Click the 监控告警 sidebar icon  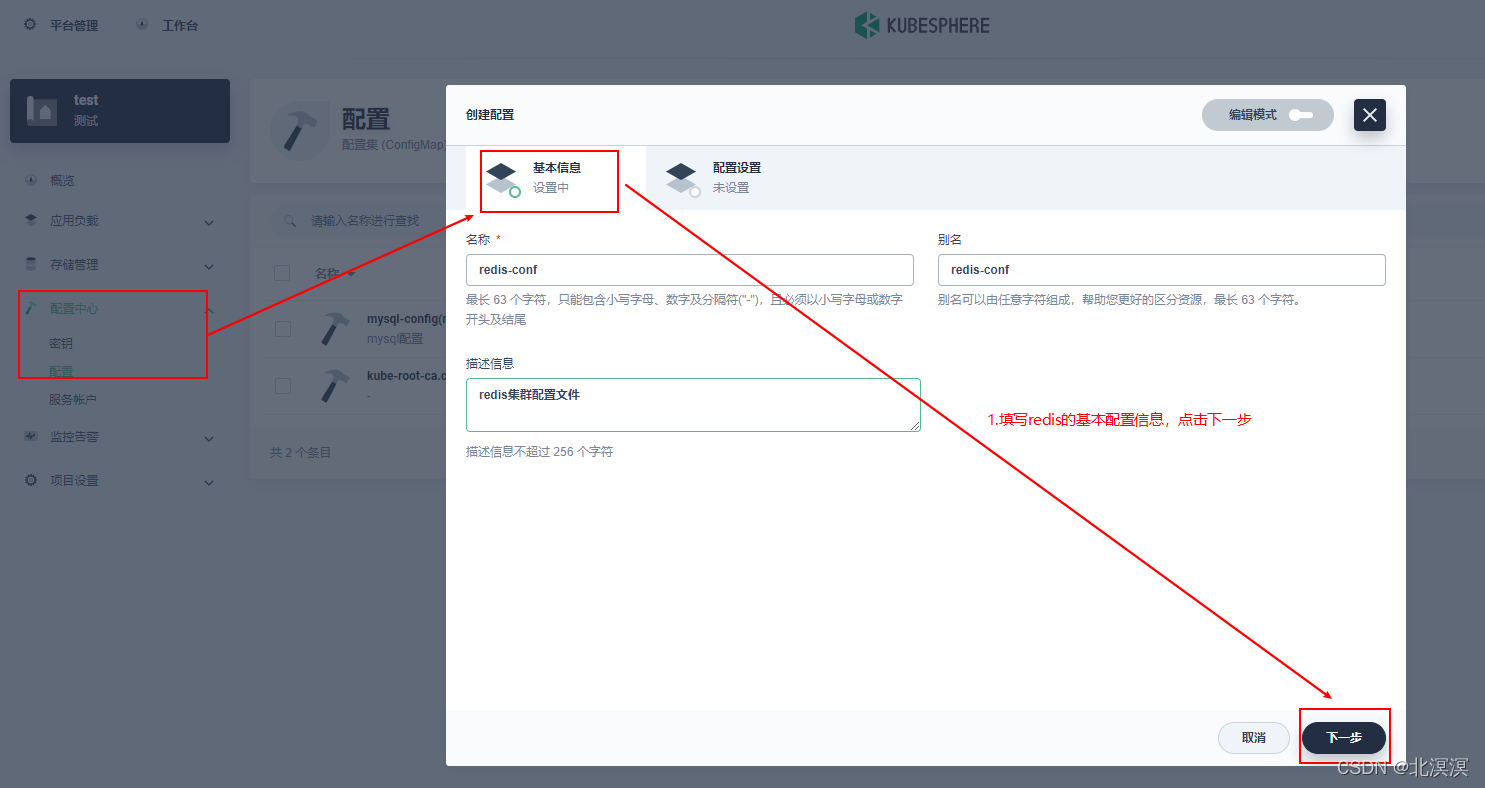click(x=30, y=437)
